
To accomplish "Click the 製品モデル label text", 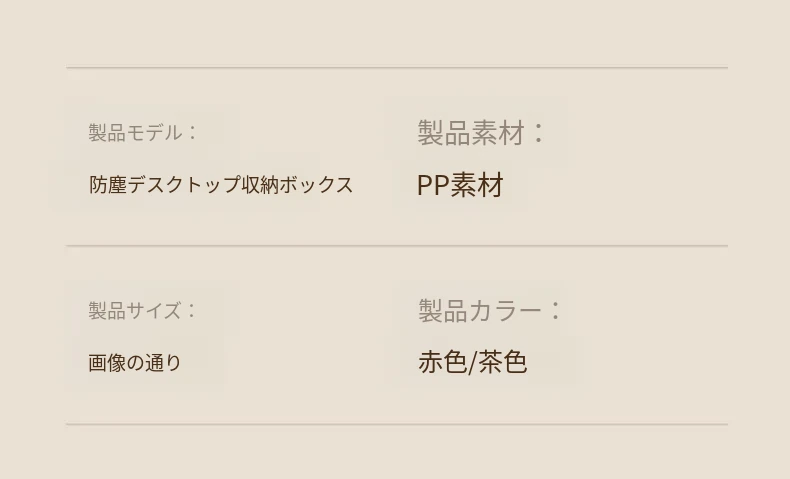I will pos(135,132).
